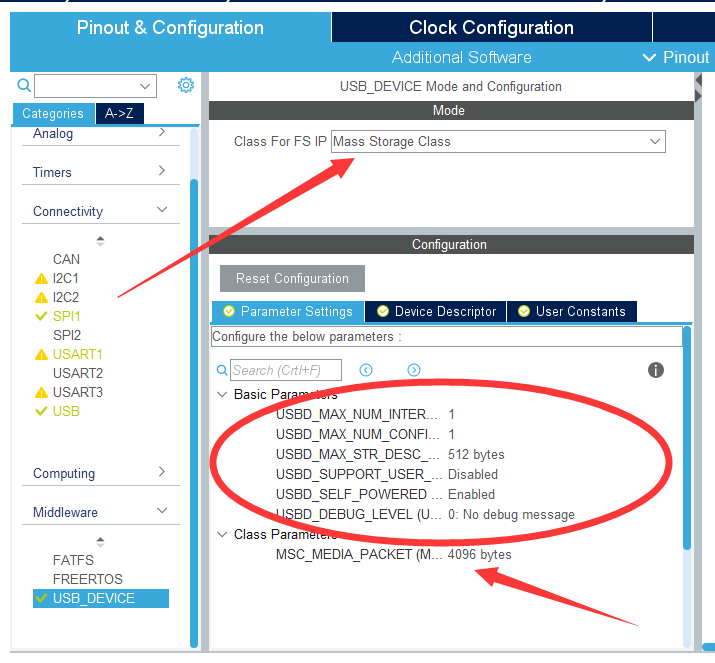Collapse the Basic Parameters group
The height and width of the screenshot is (663, 715).
click(x=222, y=394)
